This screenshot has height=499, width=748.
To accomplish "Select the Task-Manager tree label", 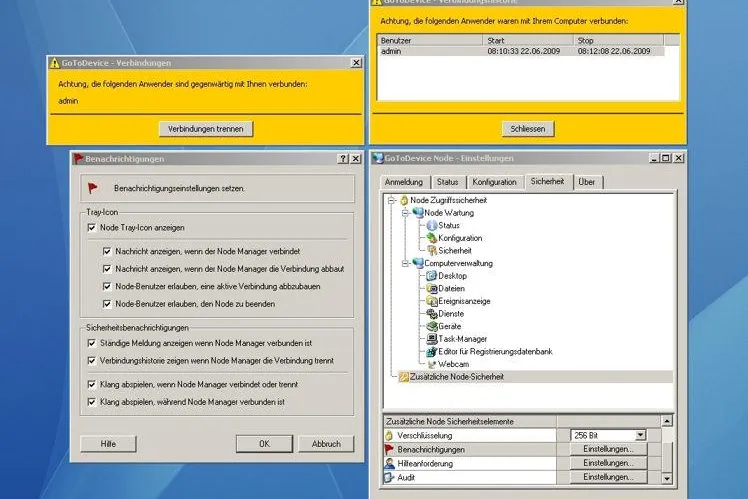I will point(462,339).
